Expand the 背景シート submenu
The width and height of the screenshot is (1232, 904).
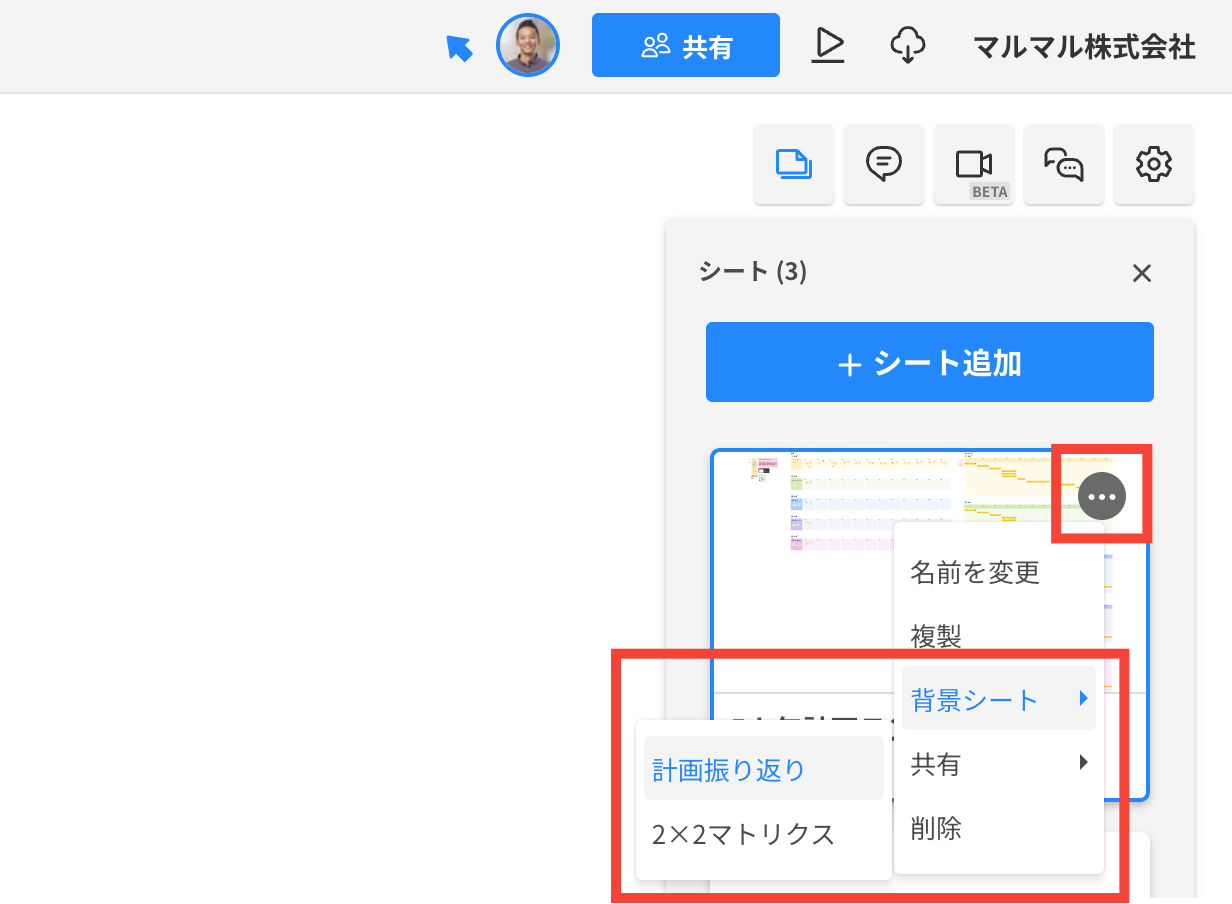click(x=999, y=699)
